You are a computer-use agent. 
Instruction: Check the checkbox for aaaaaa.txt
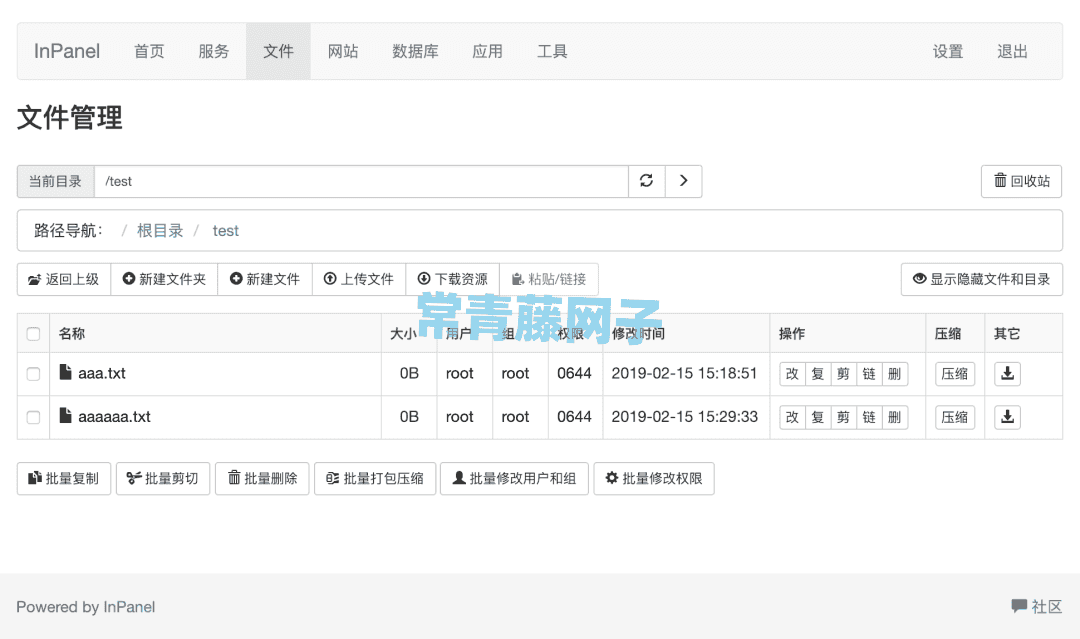(33, 417)
